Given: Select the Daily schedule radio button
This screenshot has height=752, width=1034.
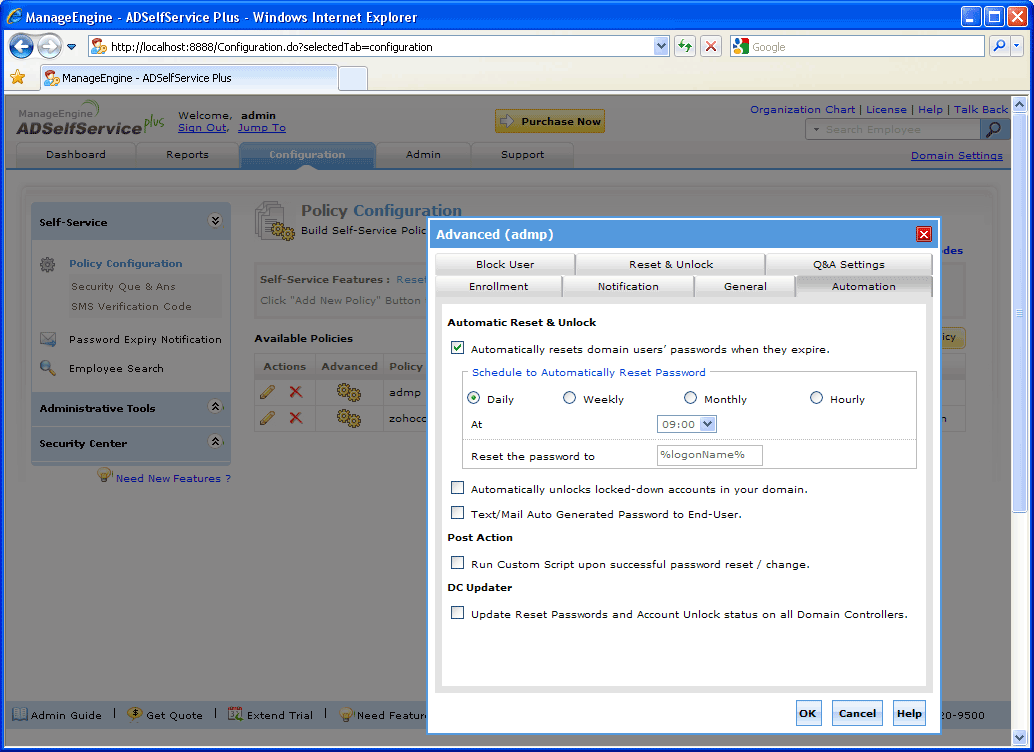Looking at the screenshot, I should pos(473,398).
